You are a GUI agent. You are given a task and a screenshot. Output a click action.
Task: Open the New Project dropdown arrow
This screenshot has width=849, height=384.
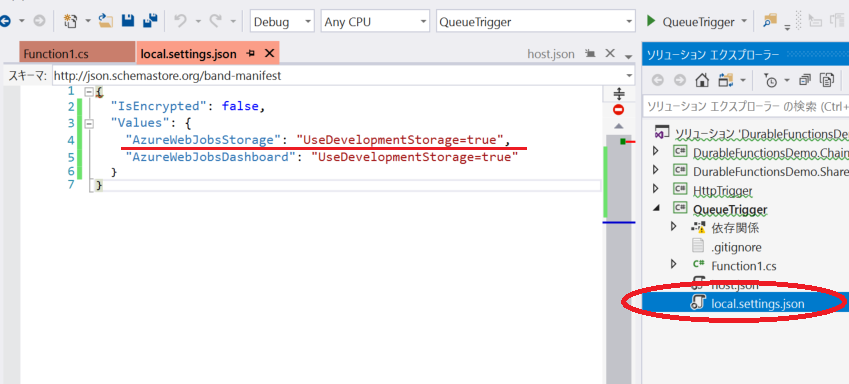(x=88, y=22)
